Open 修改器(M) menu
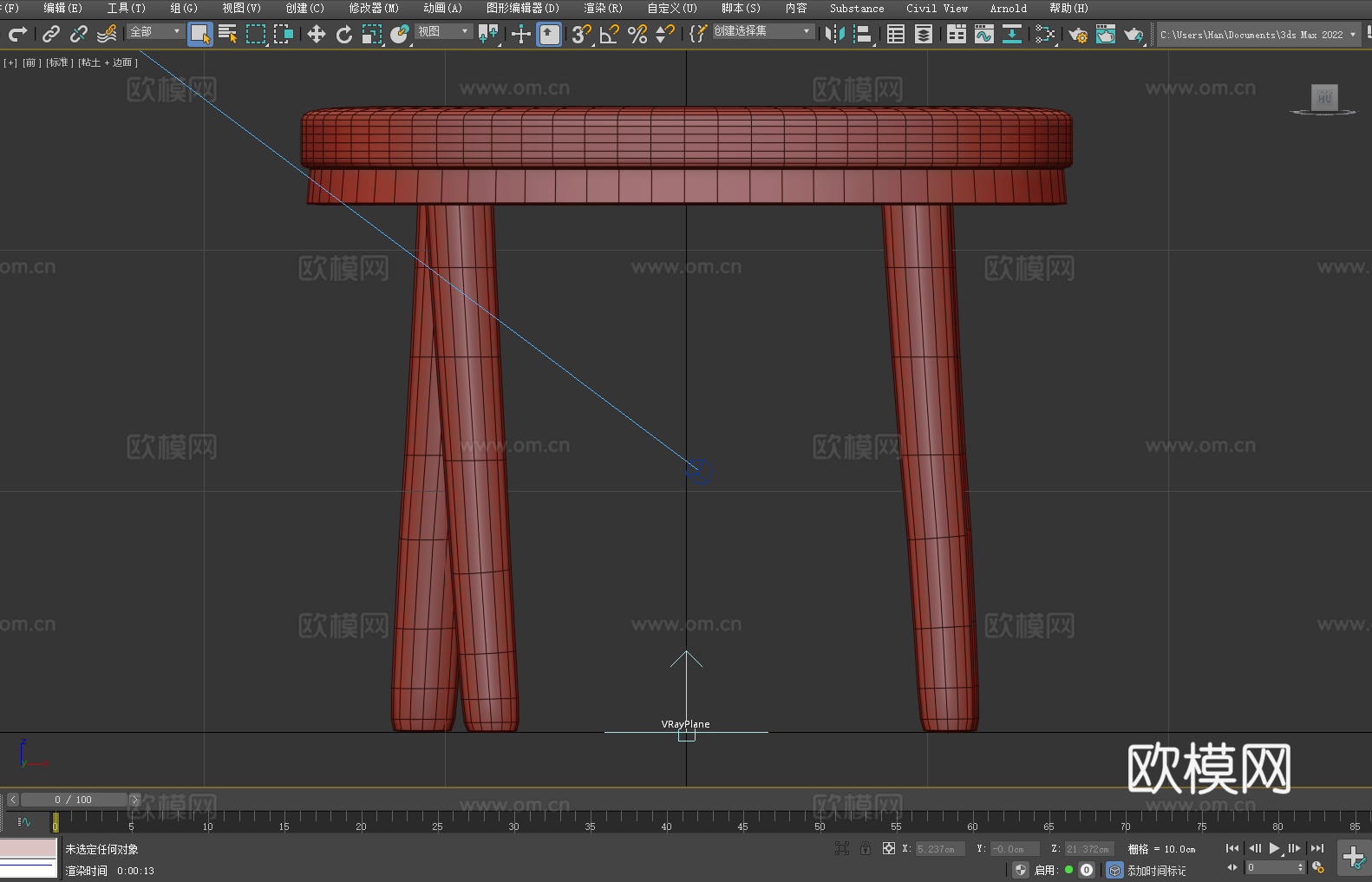 [x=374, y=9]
